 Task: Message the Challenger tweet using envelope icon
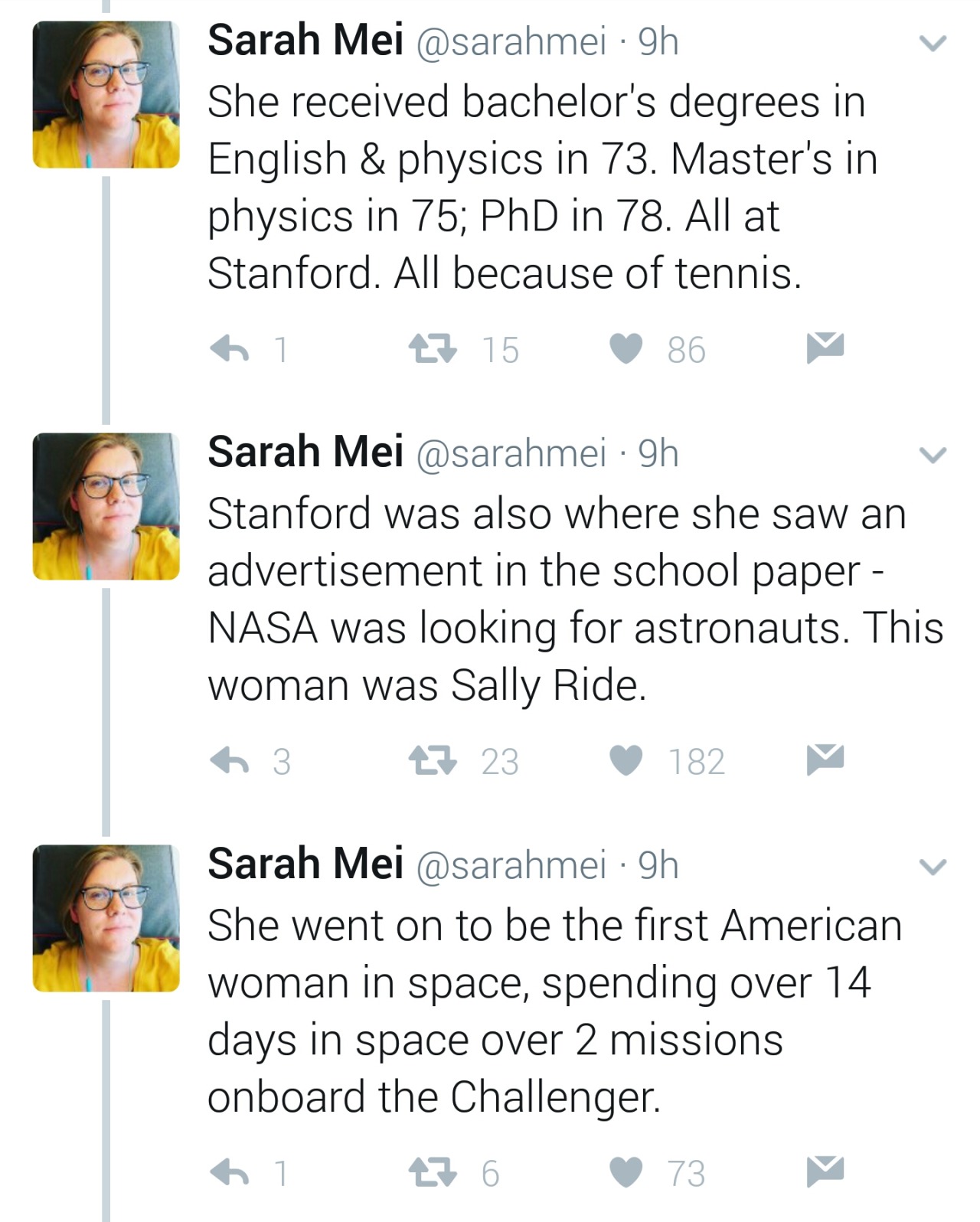click(x=825, y=1171)
